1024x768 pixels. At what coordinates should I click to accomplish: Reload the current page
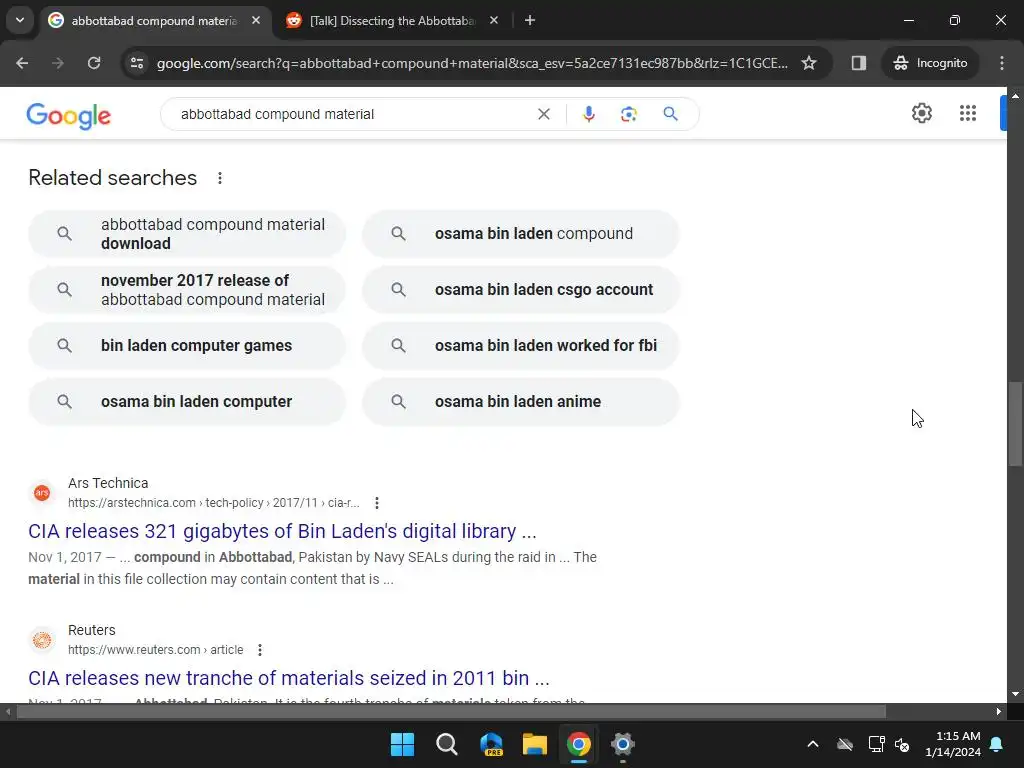coord(94,63)
